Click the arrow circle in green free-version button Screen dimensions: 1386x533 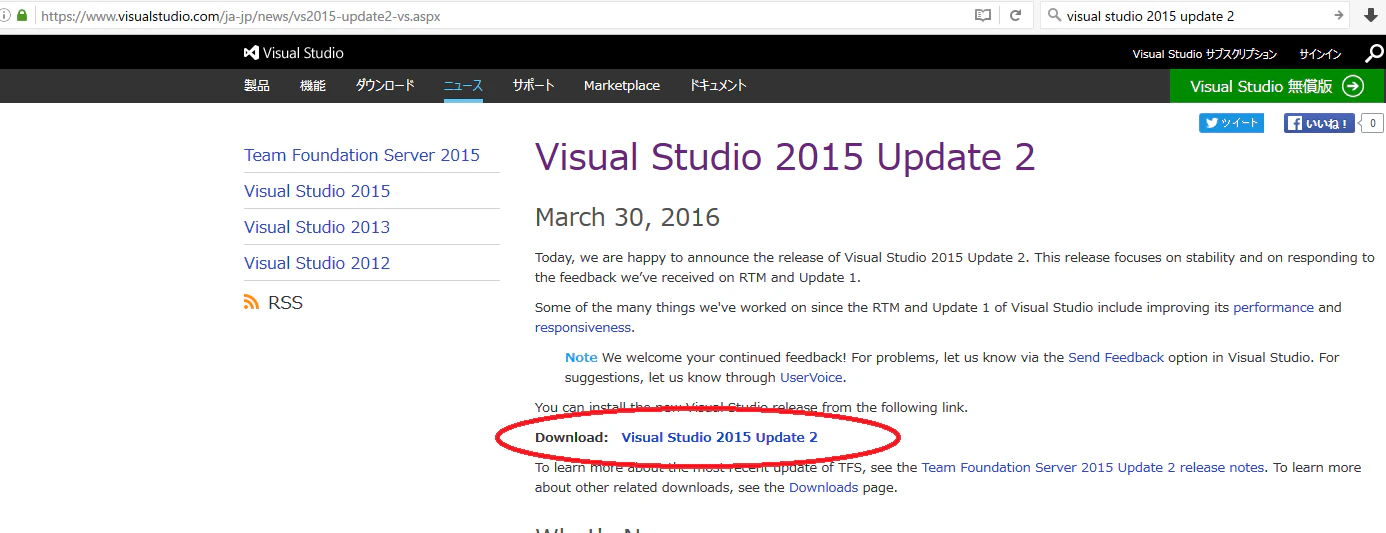(x=1353, y=86)
